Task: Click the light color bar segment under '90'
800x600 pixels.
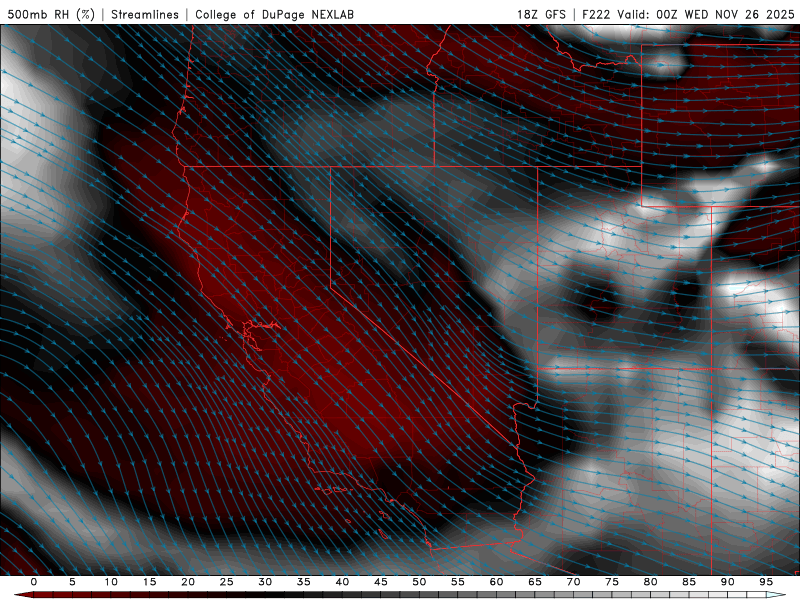Action: point(727,595)
